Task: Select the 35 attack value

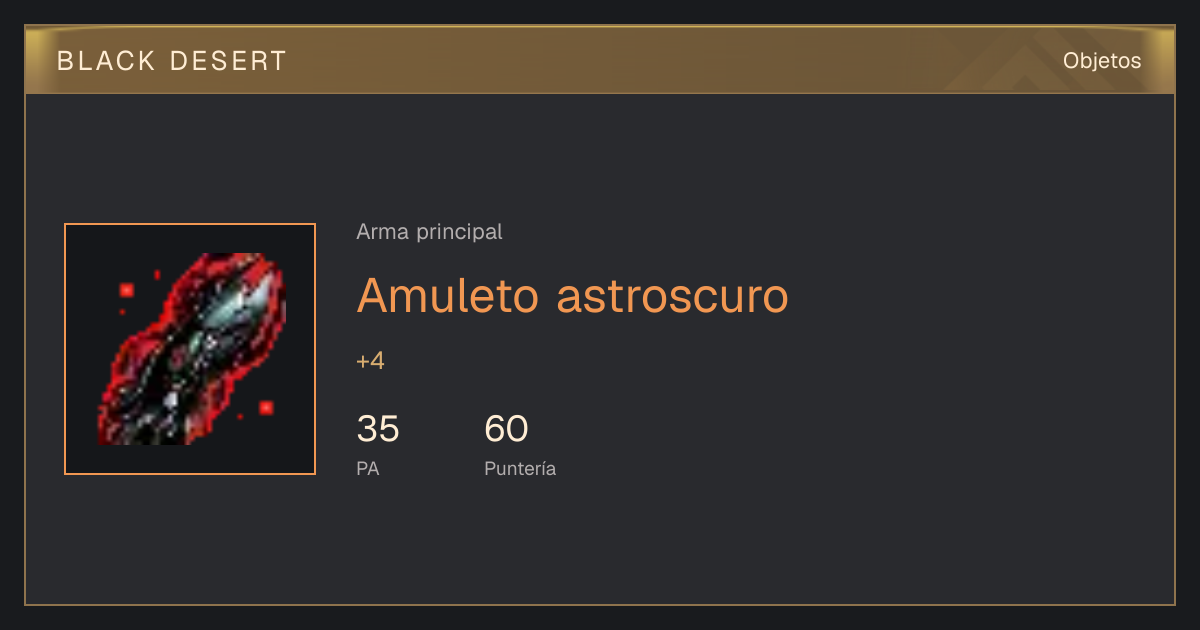Action: point(378,429)
